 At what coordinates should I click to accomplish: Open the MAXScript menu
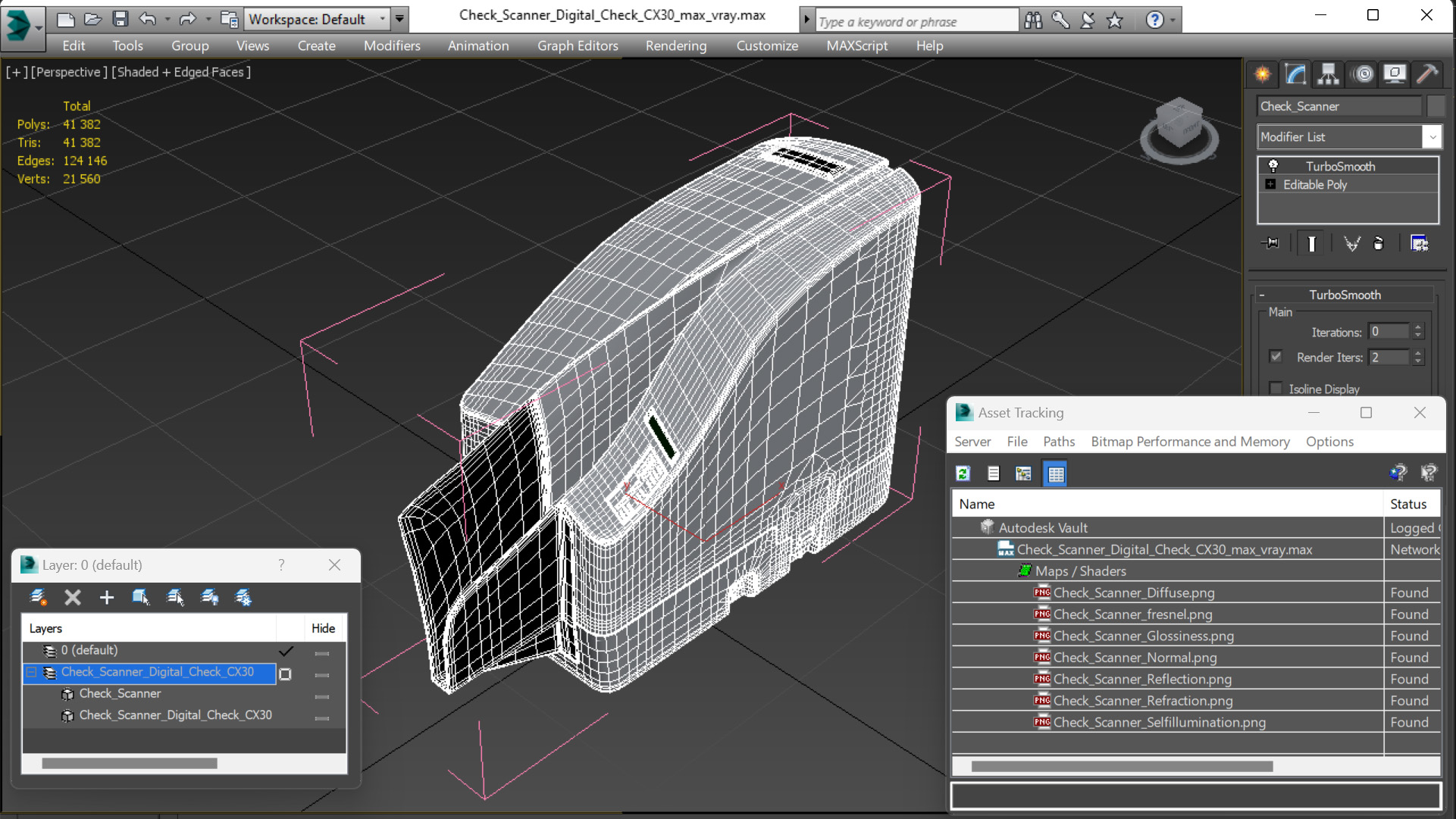pos(857,45)
